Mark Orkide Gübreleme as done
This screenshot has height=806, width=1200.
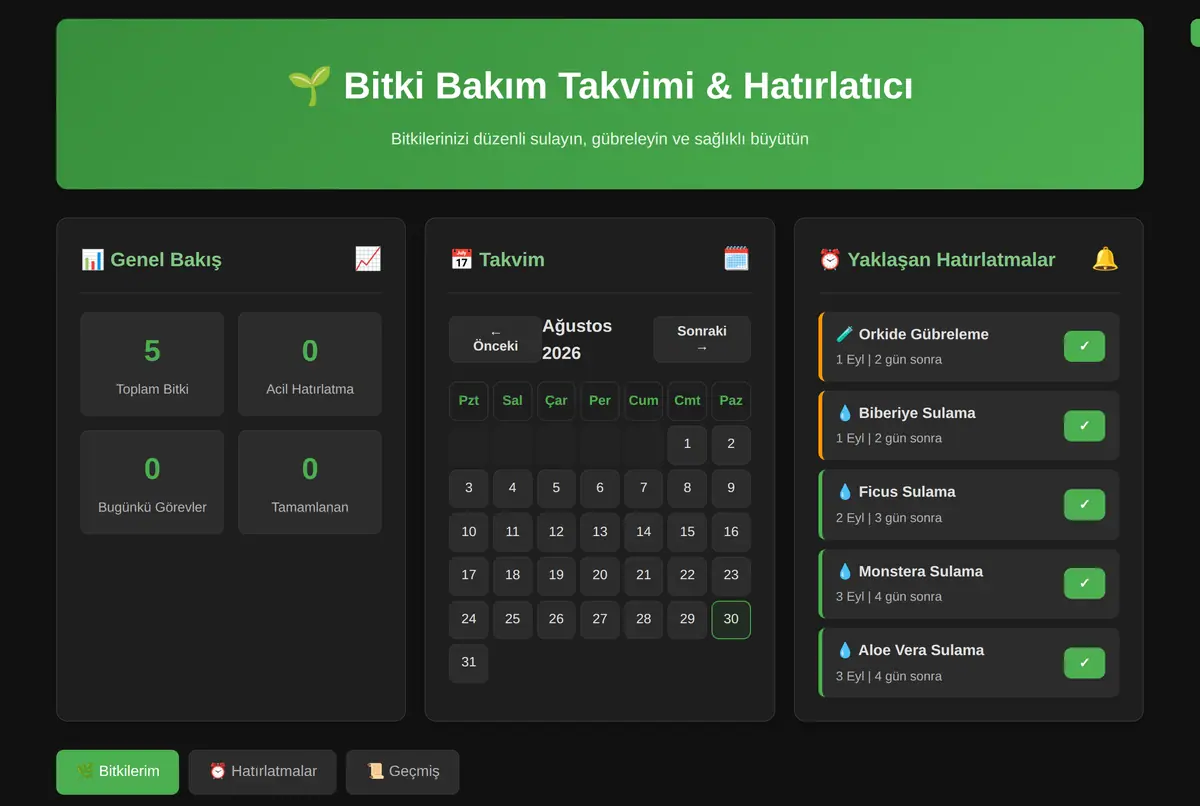[x=1084, y=346]
